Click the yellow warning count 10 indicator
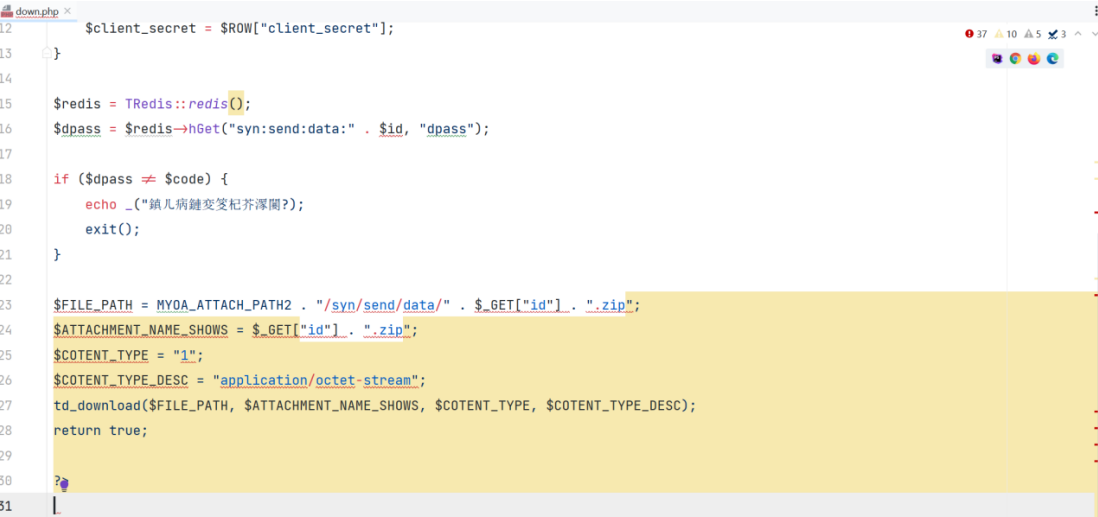The width and height of the screenshot is (1098, 517). pos(1006,34)
